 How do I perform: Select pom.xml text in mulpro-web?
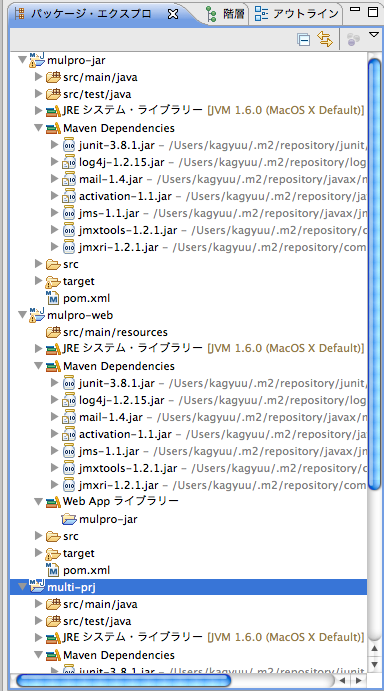[x=86, y=570]
